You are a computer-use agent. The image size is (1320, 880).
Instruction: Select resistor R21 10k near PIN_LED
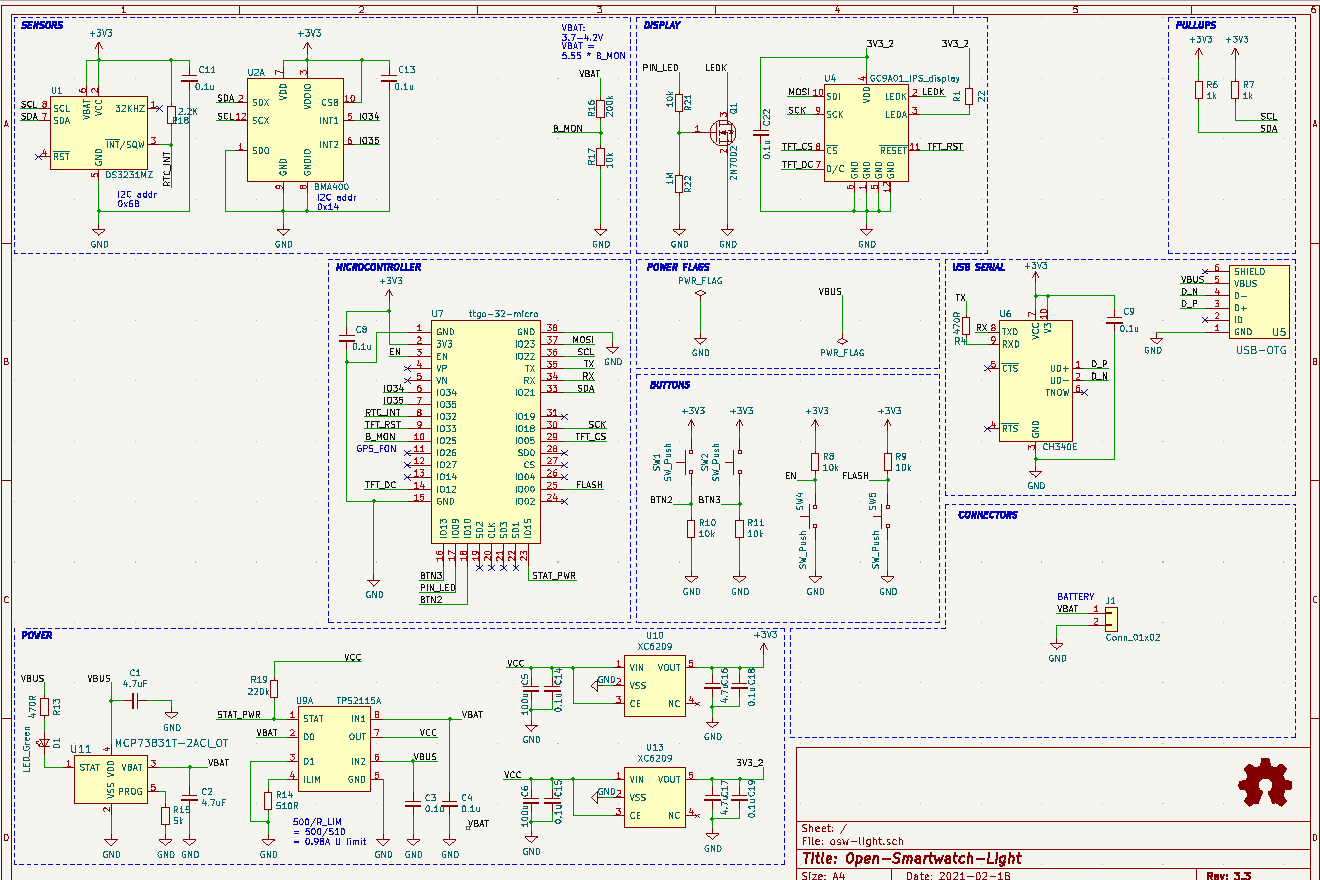(x=679, y=102)
